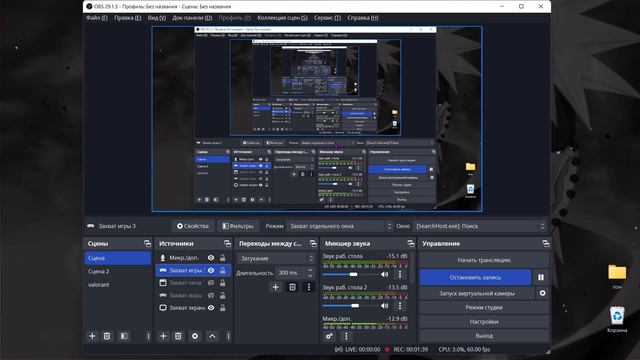This screenshot has width=640, height=360.
Task: Toggle lock on Захват экрана source
Action: 222,308
